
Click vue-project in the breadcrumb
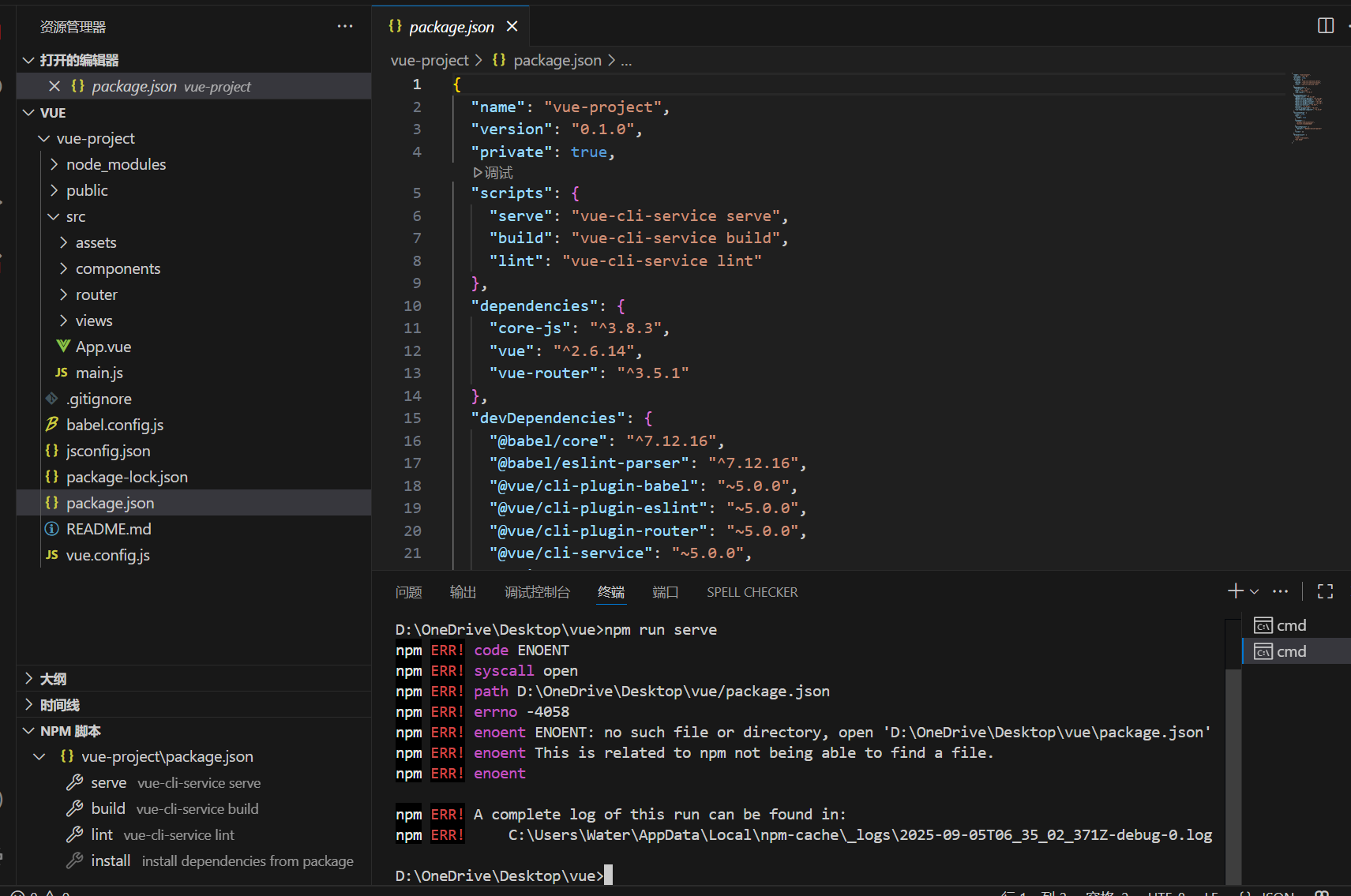(x=430, y=60)
